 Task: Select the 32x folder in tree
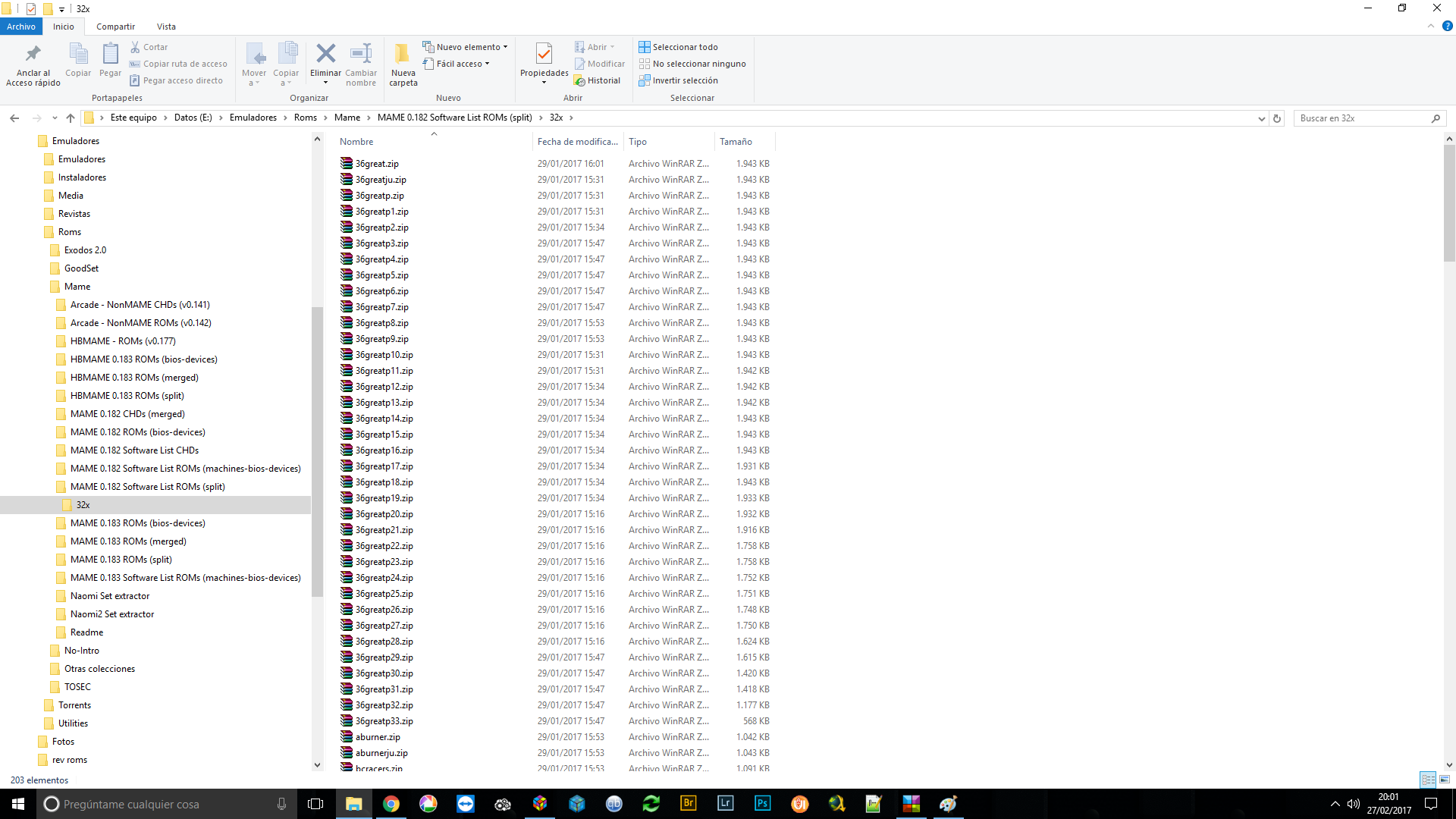point(83,505)
